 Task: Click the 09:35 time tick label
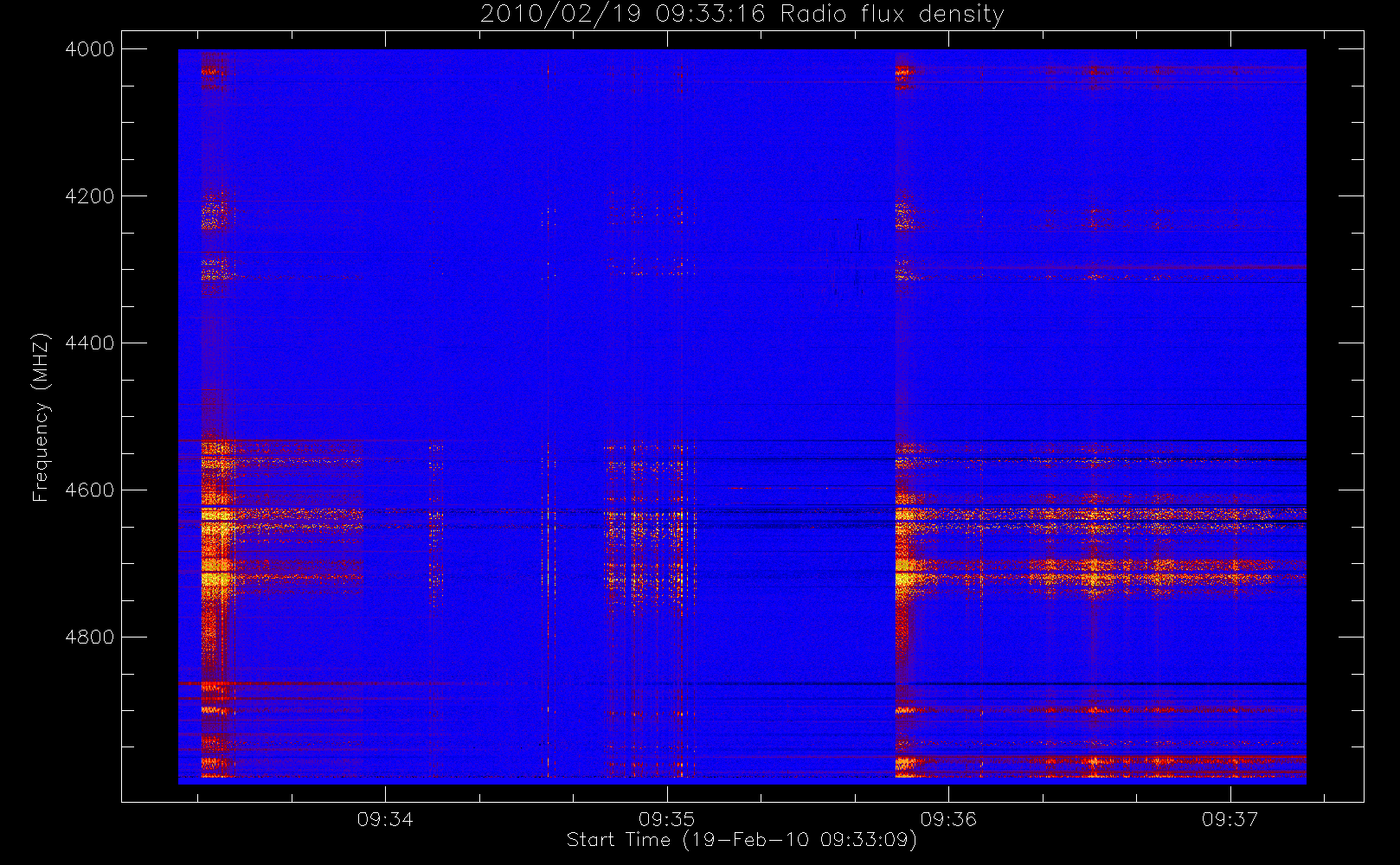[x=667, y=819]
